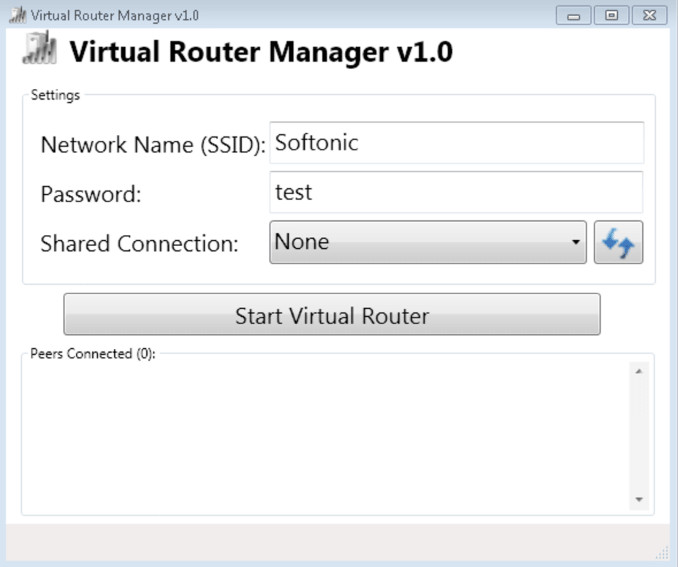
Task: Click the peers list scroll up arrow
Action: 639,372
